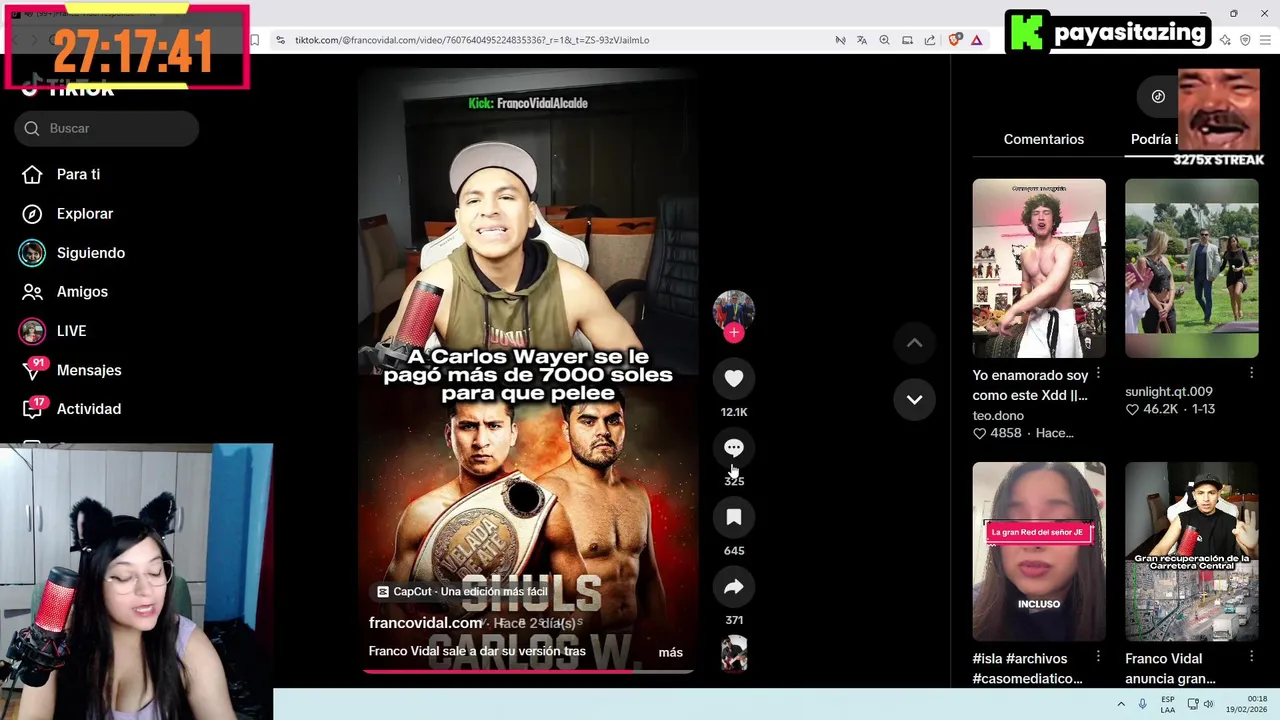Click the microphone tray icon
Image resolution: width=1280 pixels, height=720 pixels.
tap(1142, 704)
